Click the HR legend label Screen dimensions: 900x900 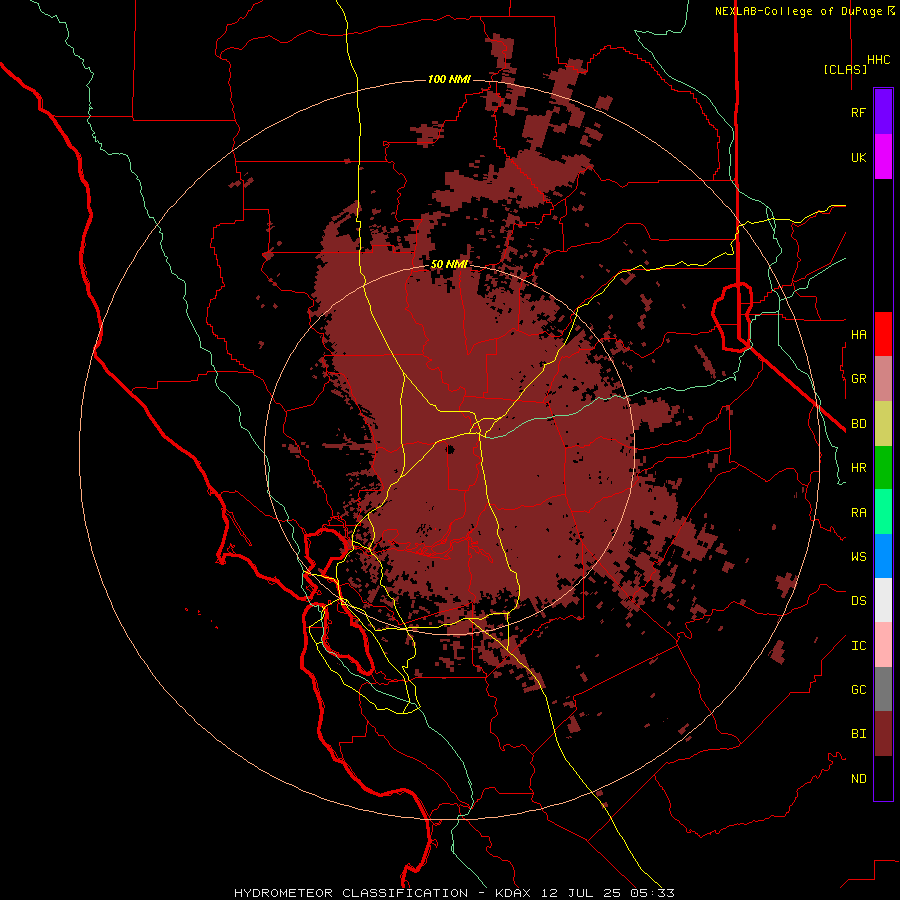[859, 468]
